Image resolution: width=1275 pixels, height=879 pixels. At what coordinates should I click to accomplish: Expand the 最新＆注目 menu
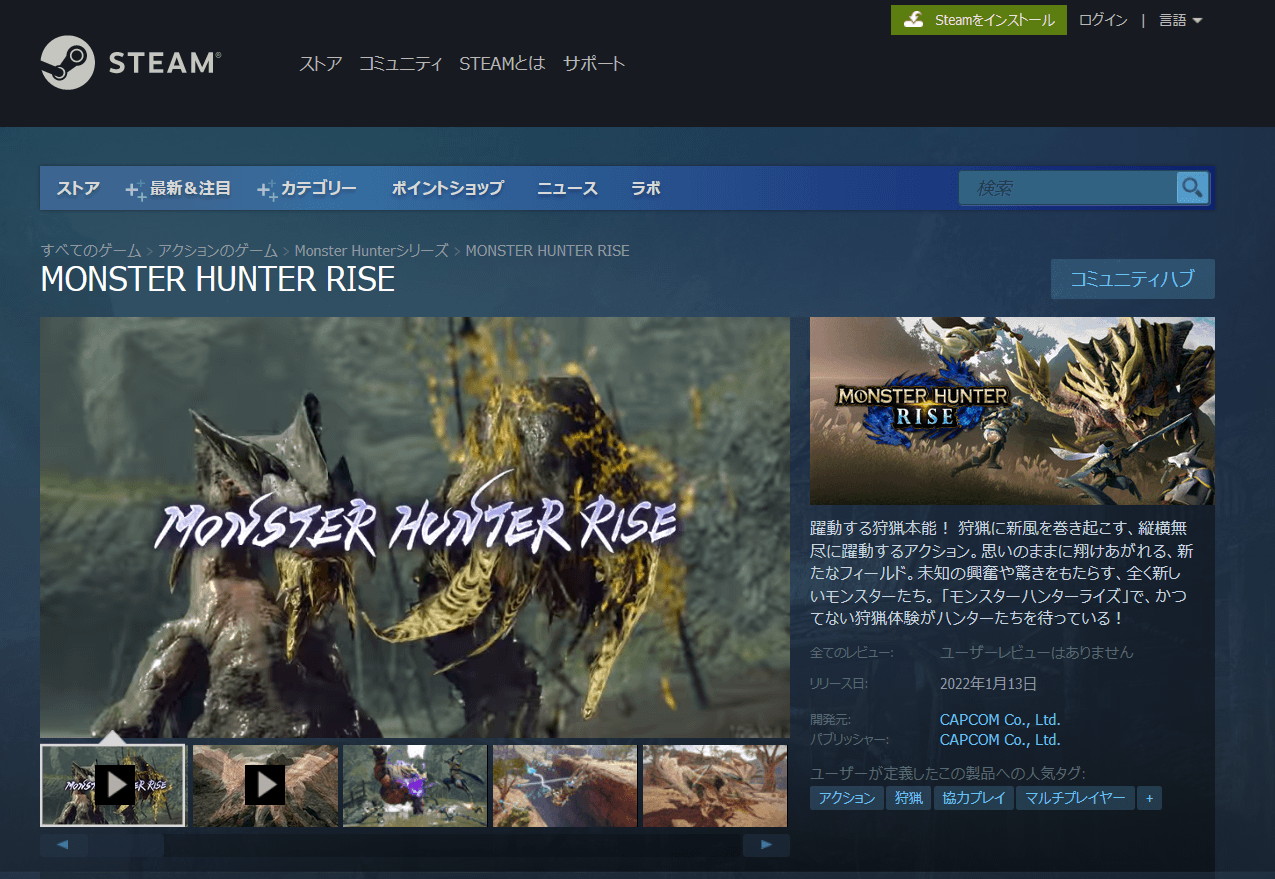pos(179,188)
